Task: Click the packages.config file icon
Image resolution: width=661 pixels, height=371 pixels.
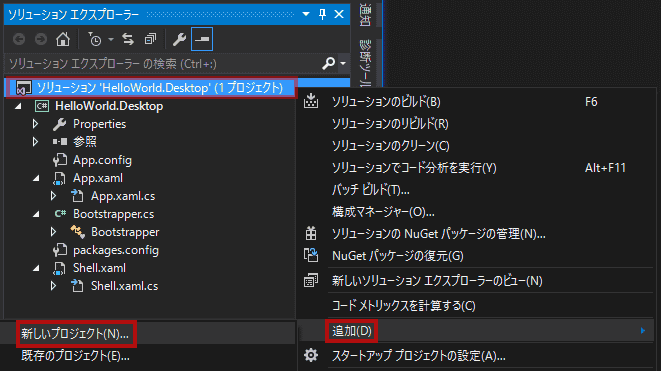Action: point(59,250)
